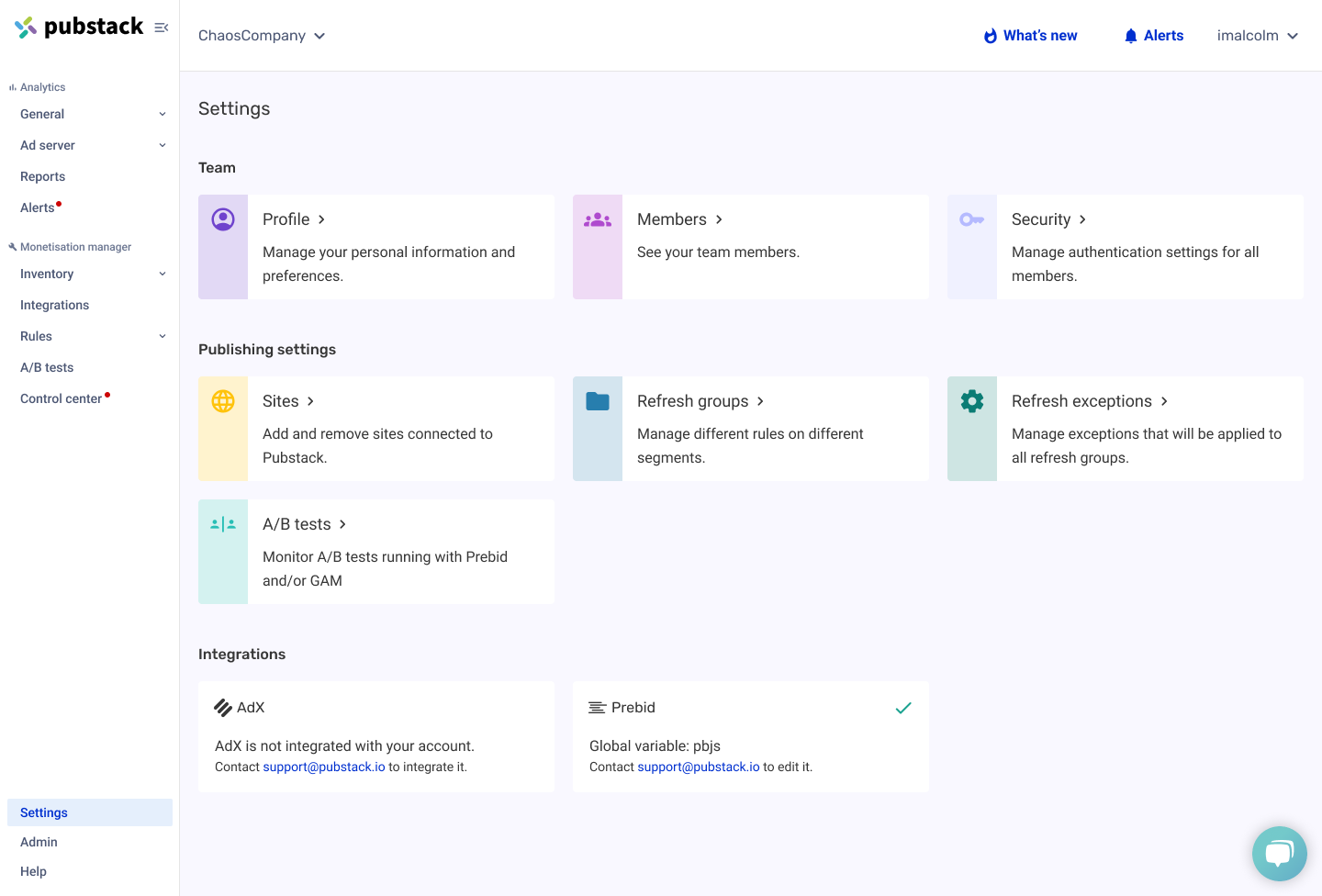Viewport: 1322px width, 896px height.
Task: Click the What's new flame icon
Action: [991, 36]
